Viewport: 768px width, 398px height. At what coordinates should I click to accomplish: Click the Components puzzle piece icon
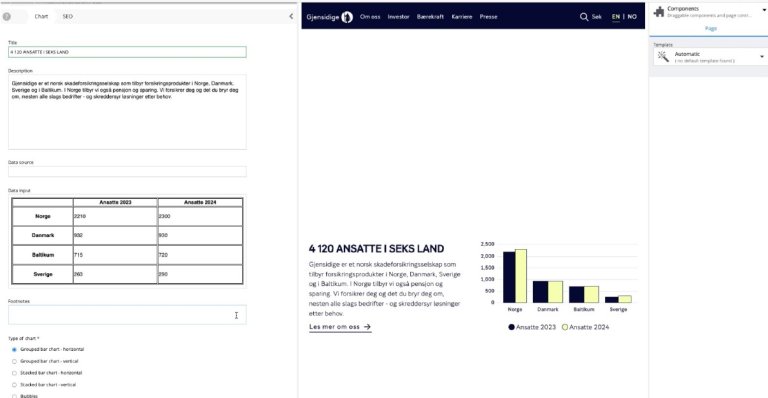click(659, 12)
